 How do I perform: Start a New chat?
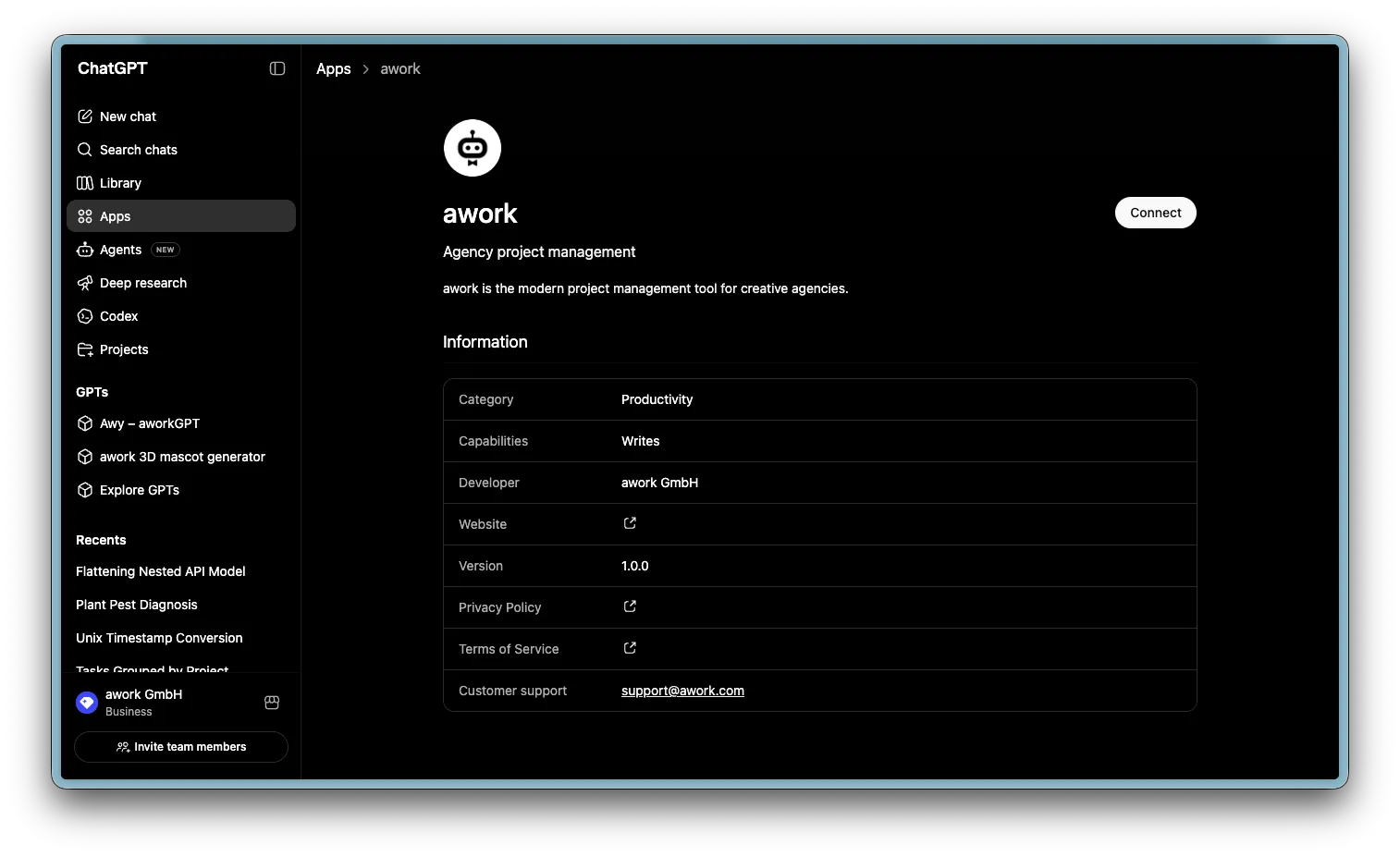pos(181,116)
